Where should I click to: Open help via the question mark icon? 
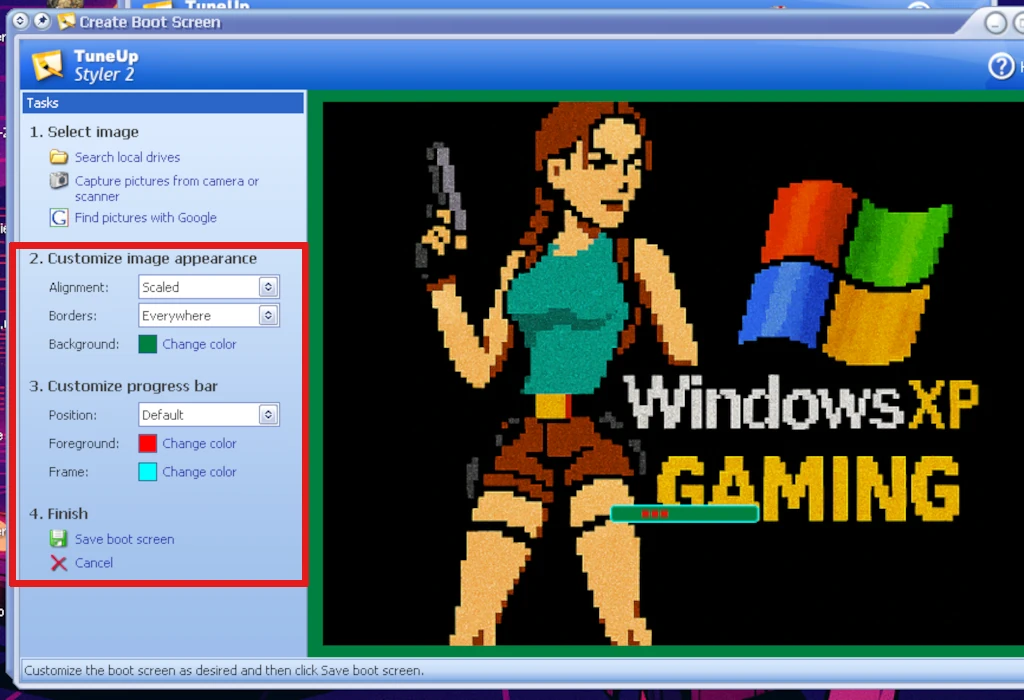(1000, 66)
